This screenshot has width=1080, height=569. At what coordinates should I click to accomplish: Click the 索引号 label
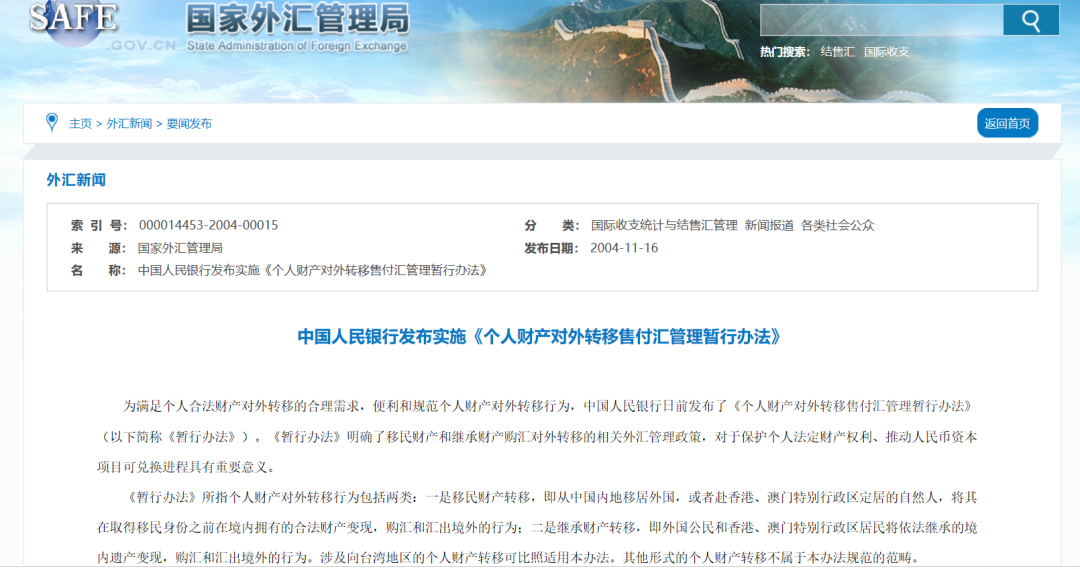(98, 225)
